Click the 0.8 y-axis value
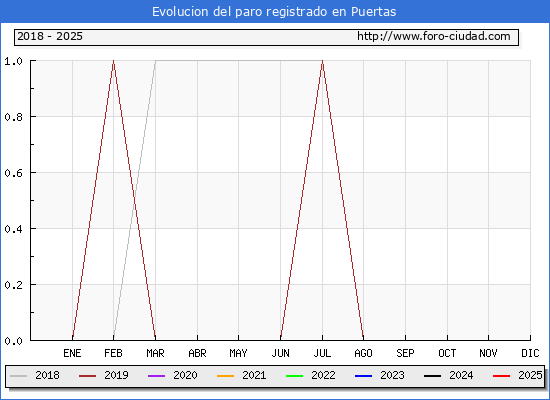This screenshot has width=550, height=400. 14,117
